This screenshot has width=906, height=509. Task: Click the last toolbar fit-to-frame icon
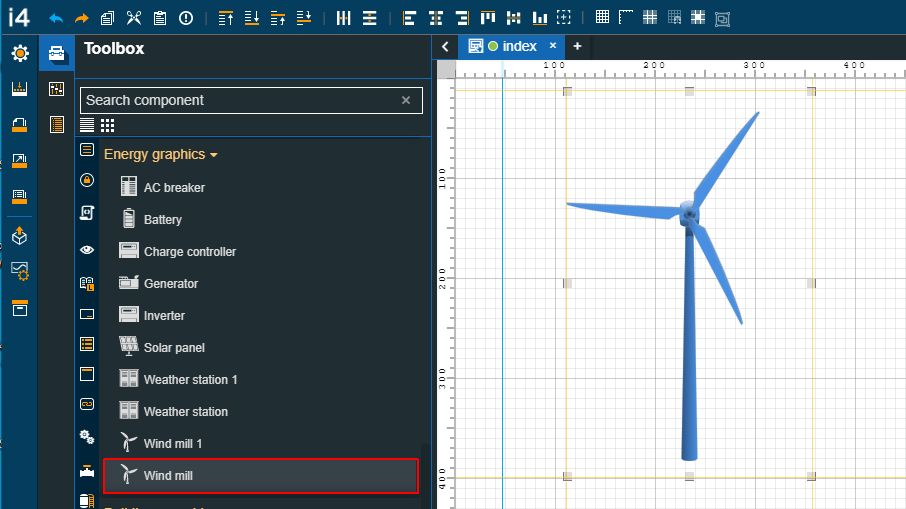[x=722, y=19]
